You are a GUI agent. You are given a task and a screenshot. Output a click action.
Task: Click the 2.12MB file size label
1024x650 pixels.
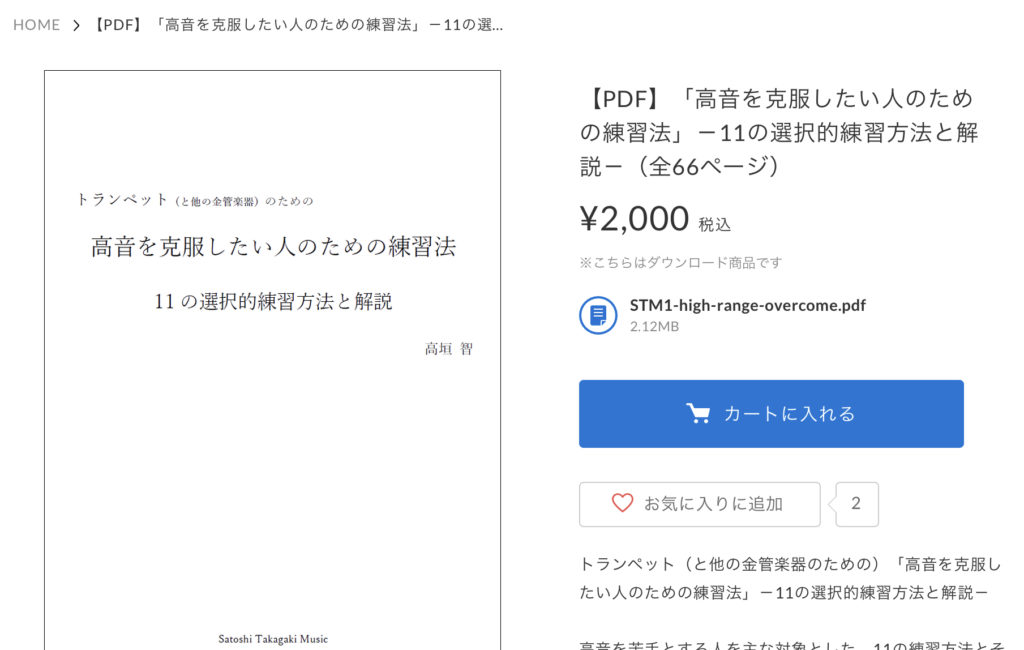[654, 327]
